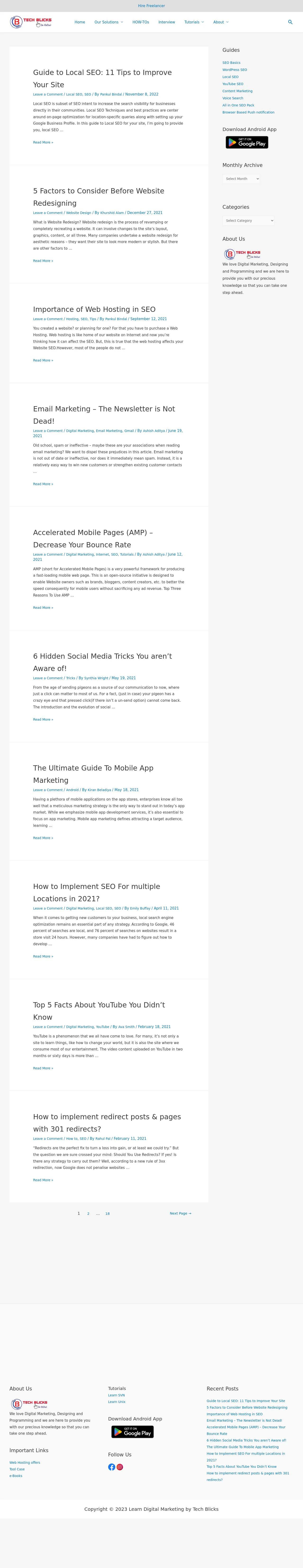Go to Next Page in pagination
The height and width of the screenshot is (1568, 303).
[x=180, y=1213]
